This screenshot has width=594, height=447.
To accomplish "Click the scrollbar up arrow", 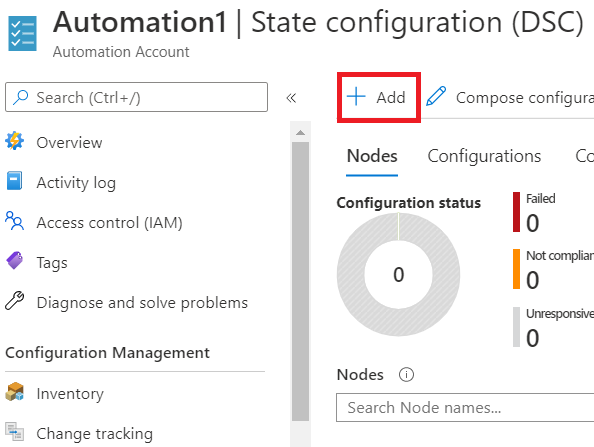I will (x=300, y=133).
